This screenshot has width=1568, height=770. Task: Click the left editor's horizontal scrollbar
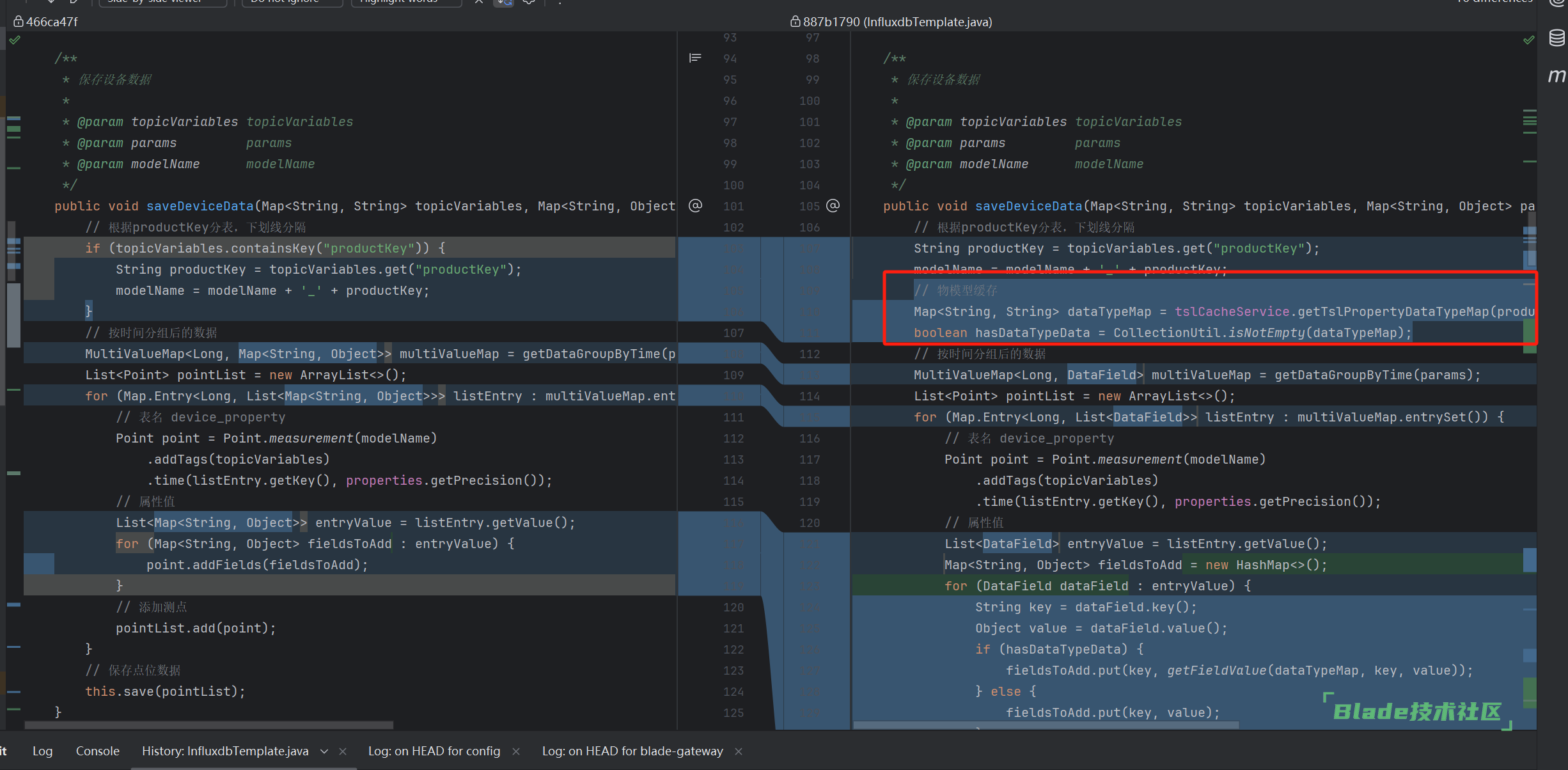[208, 725]
